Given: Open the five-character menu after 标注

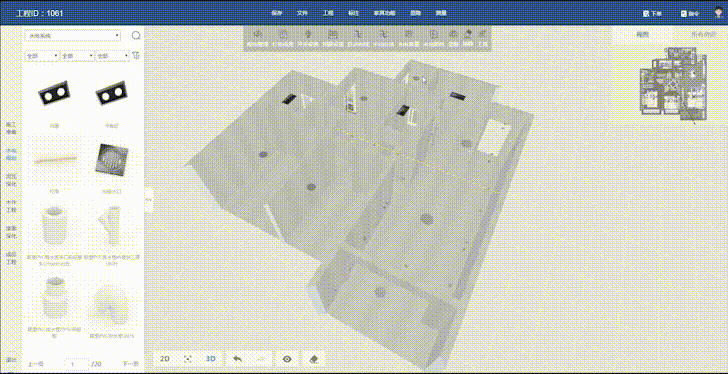Looking at the screenshot, I should 384,13.
